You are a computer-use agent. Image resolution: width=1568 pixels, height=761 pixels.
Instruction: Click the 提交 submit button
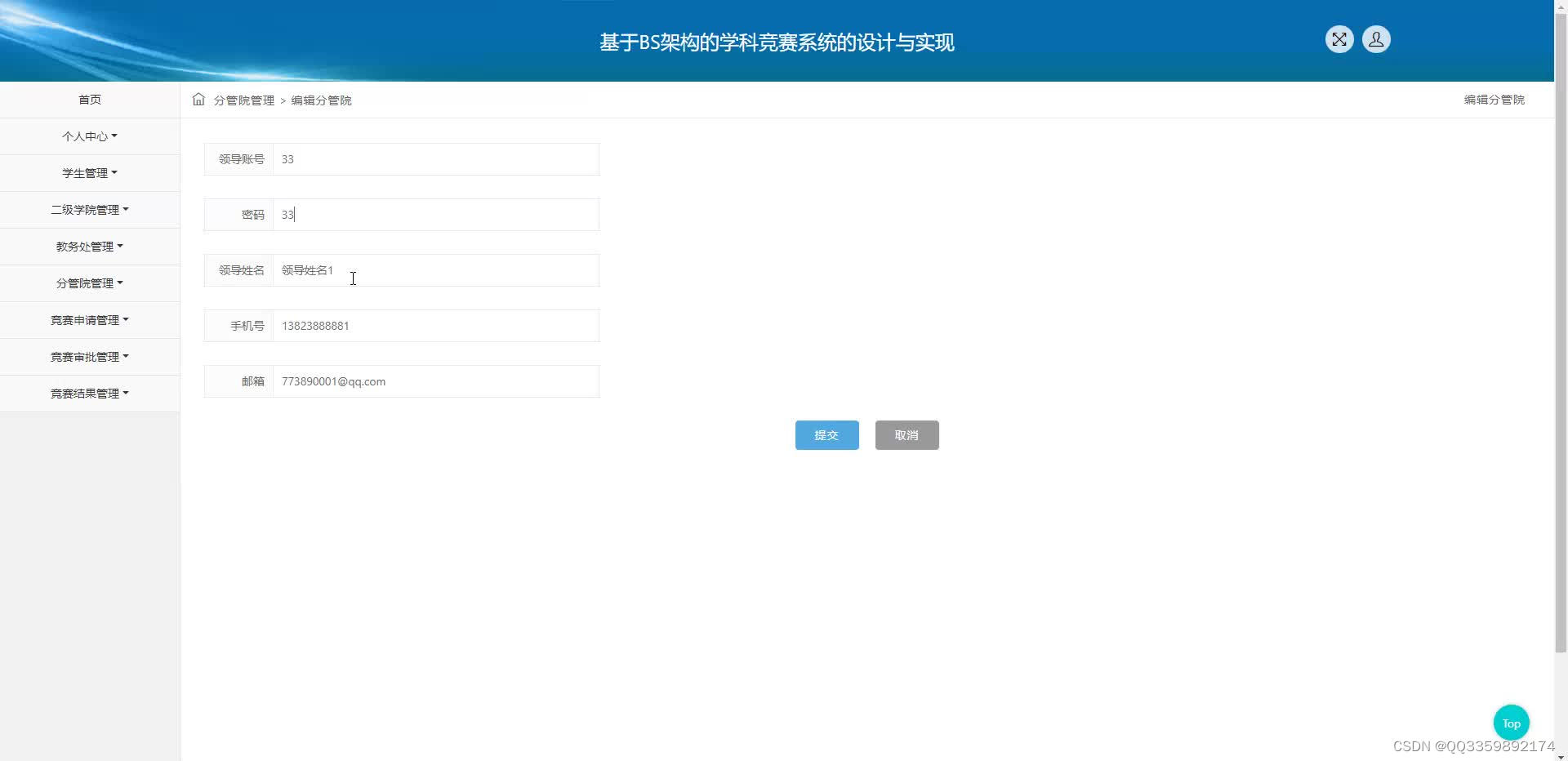[x=827, y=435]
